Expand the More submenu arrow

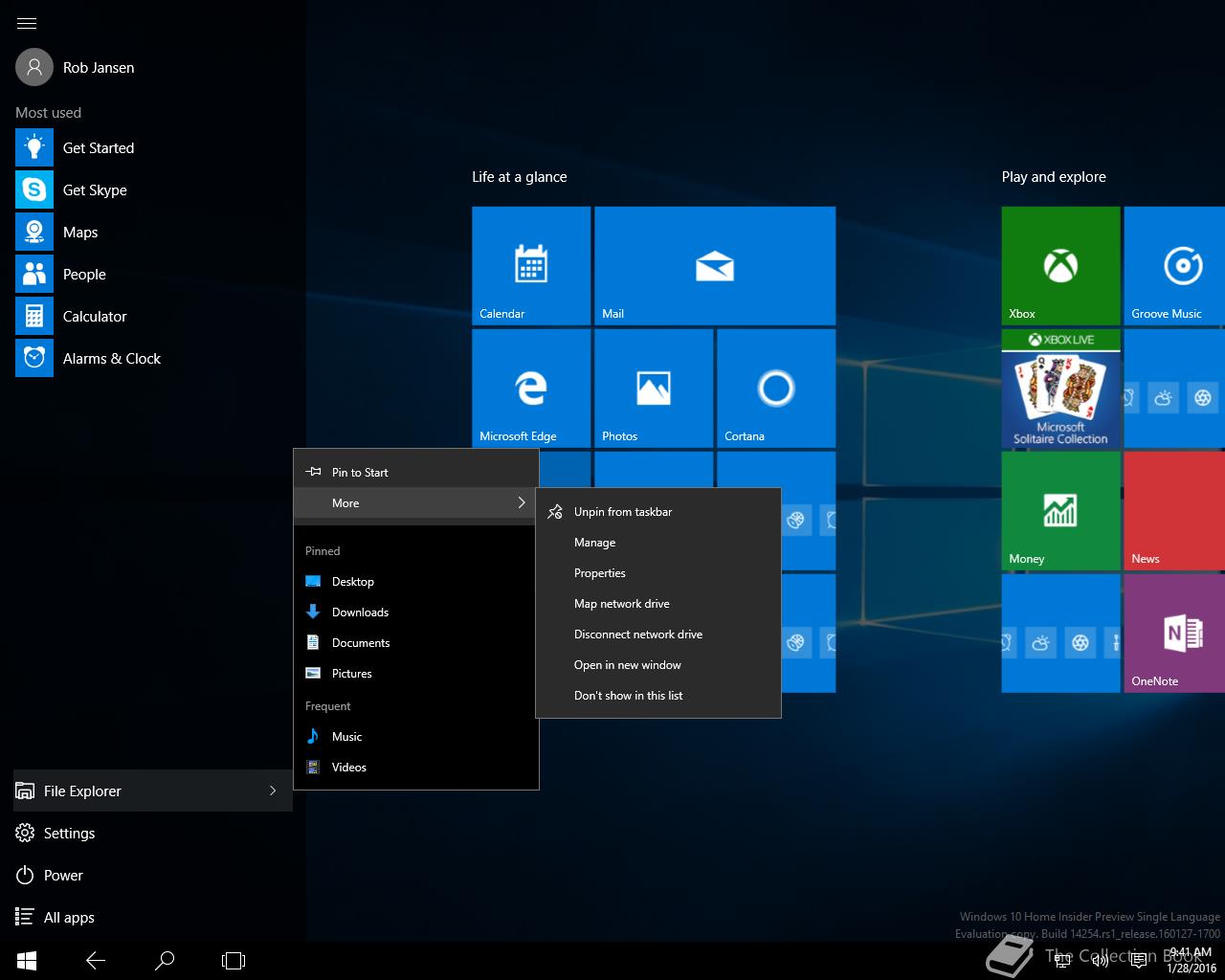(x=522, y=502)
